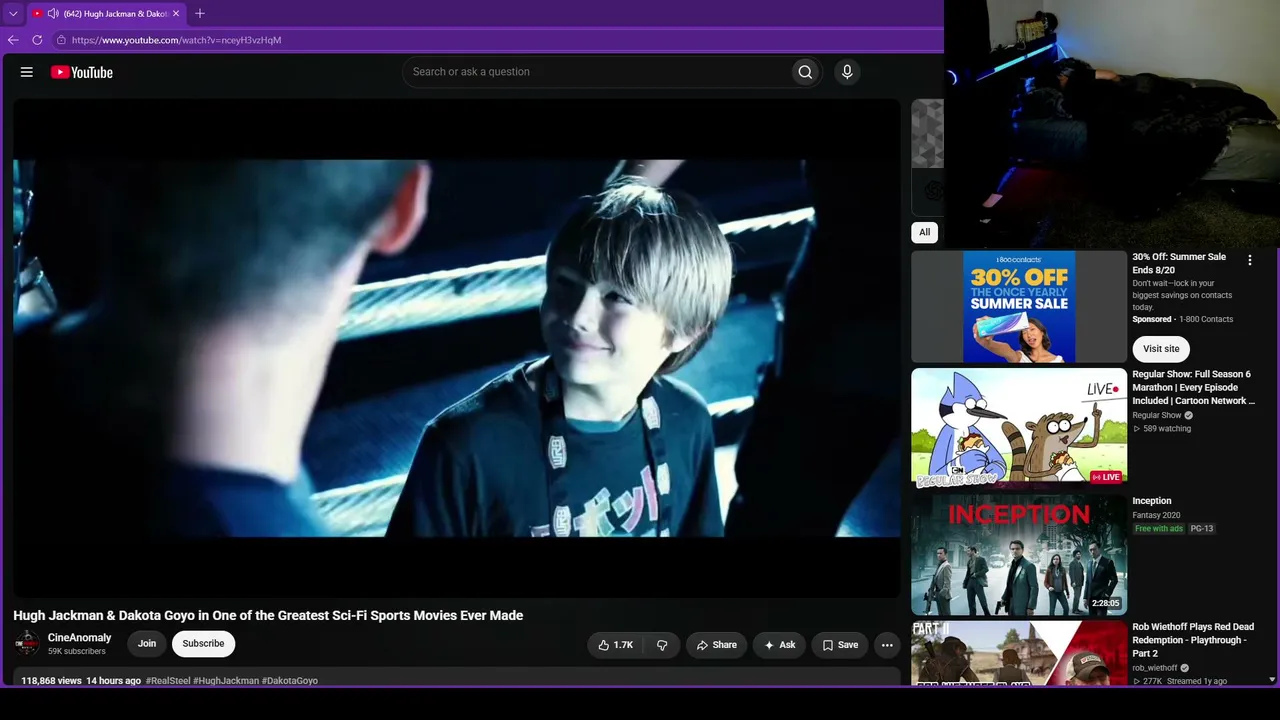Open the #DakotaGoyo hashtag
This screenshot has width=1280, height=720.
point(290,681)
